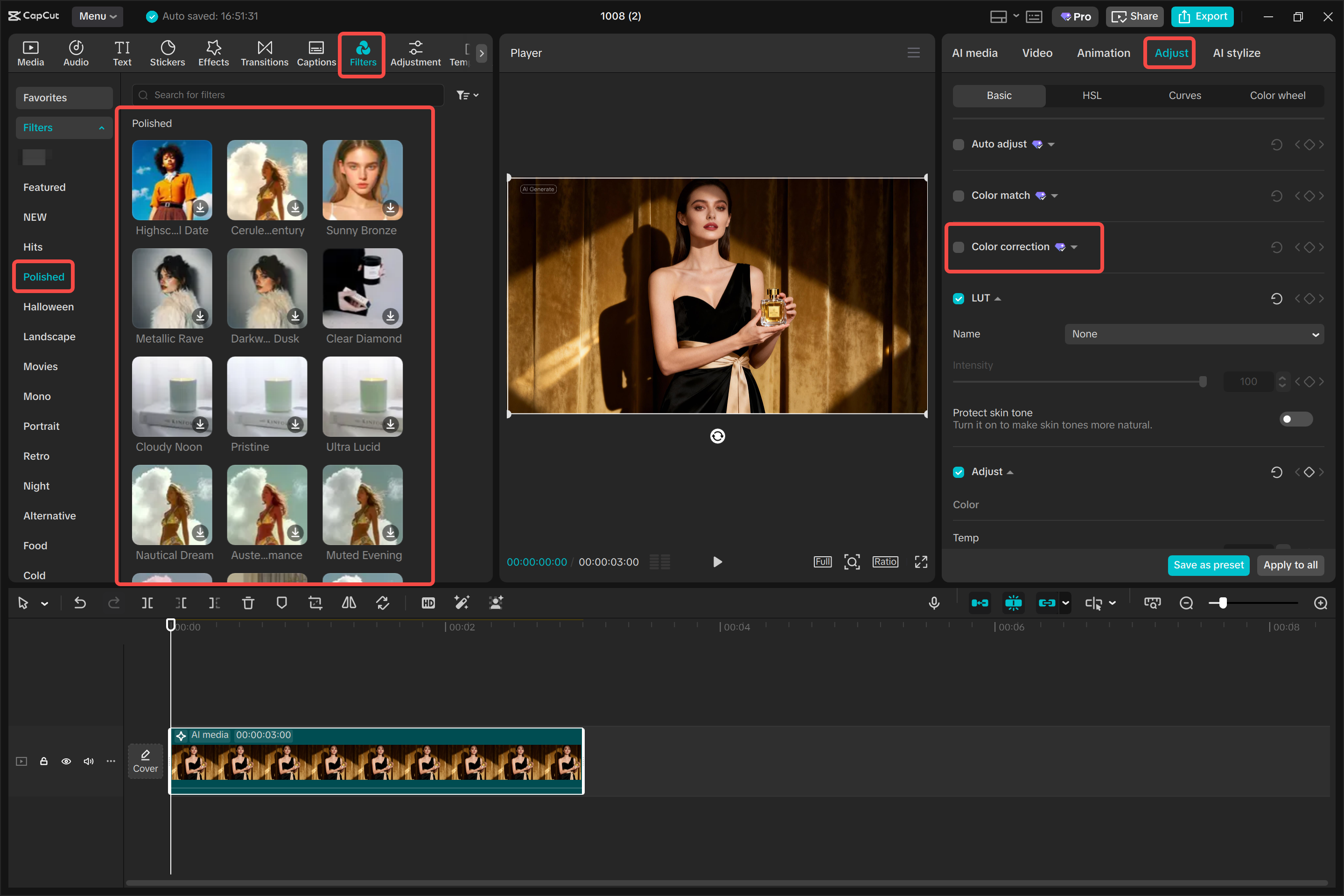This screenshot has width=1344, height=896.
Task: Uncheck the LUT checkbox
Action: click(x=958, y=298)
